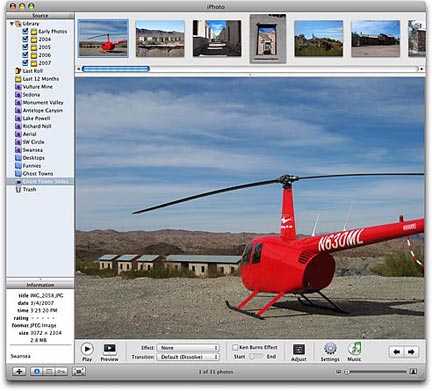Click the filmstrip right scroll arrow

[x=422, y=69]
